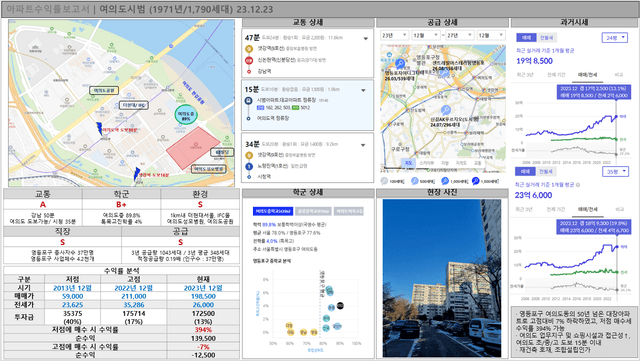Click the 198,500 current sale price cell
Image resolution: width=640 pixels, height=361 pixels.
pyautogui.click(x=203, y=296)
